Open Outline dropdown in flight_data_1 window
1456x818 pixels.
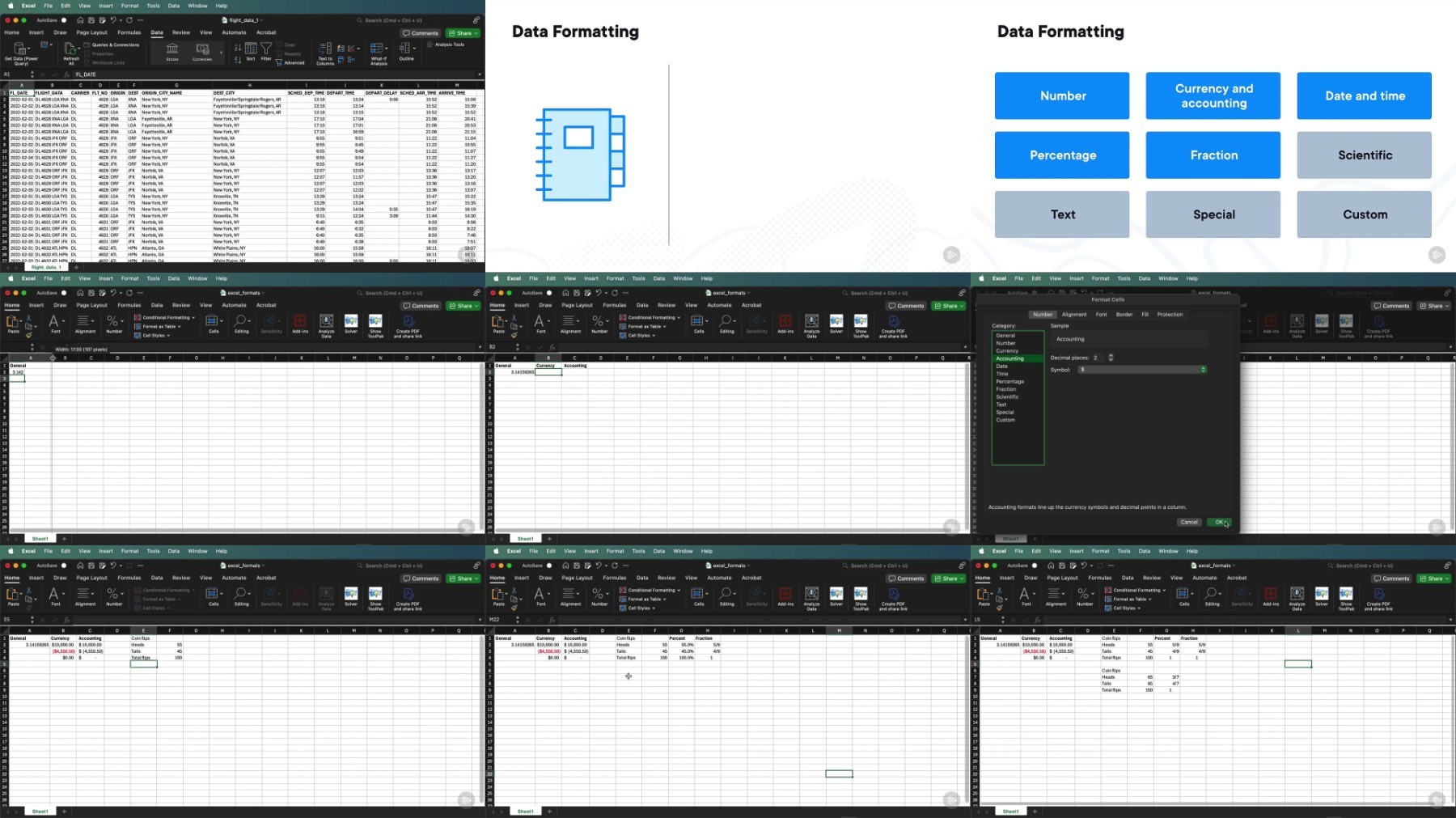[x=407, y=52]
